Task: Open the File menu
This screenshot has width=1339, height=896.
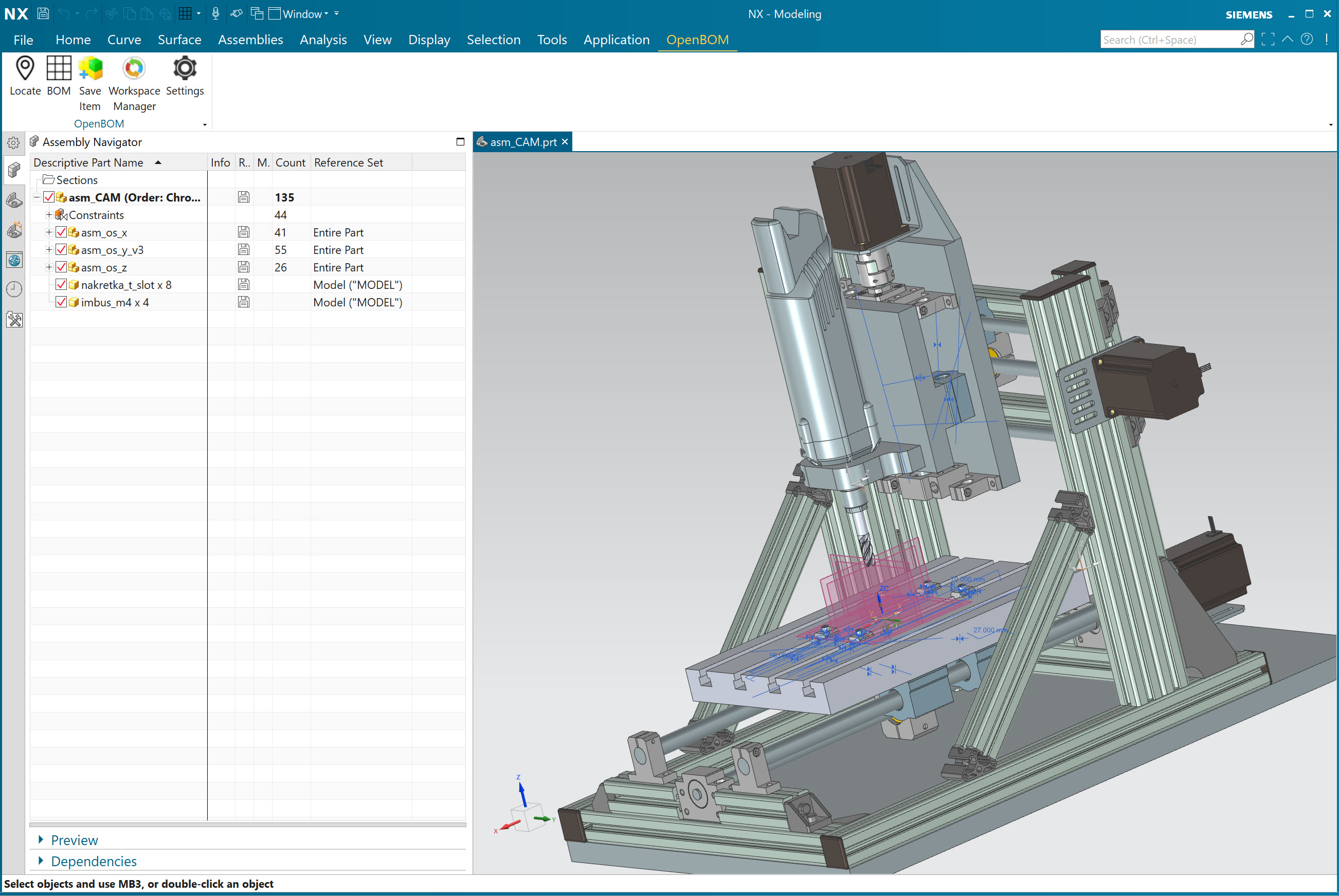Action: point(24,40)
